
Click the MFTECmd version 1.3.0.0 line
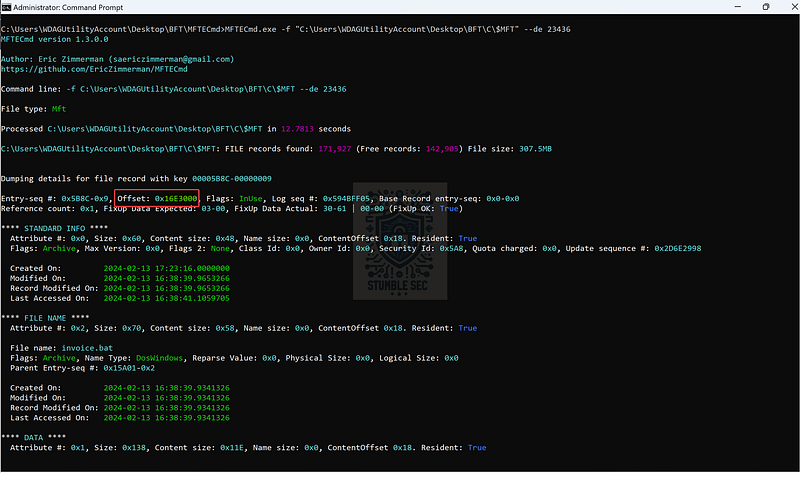pos(55,39)
